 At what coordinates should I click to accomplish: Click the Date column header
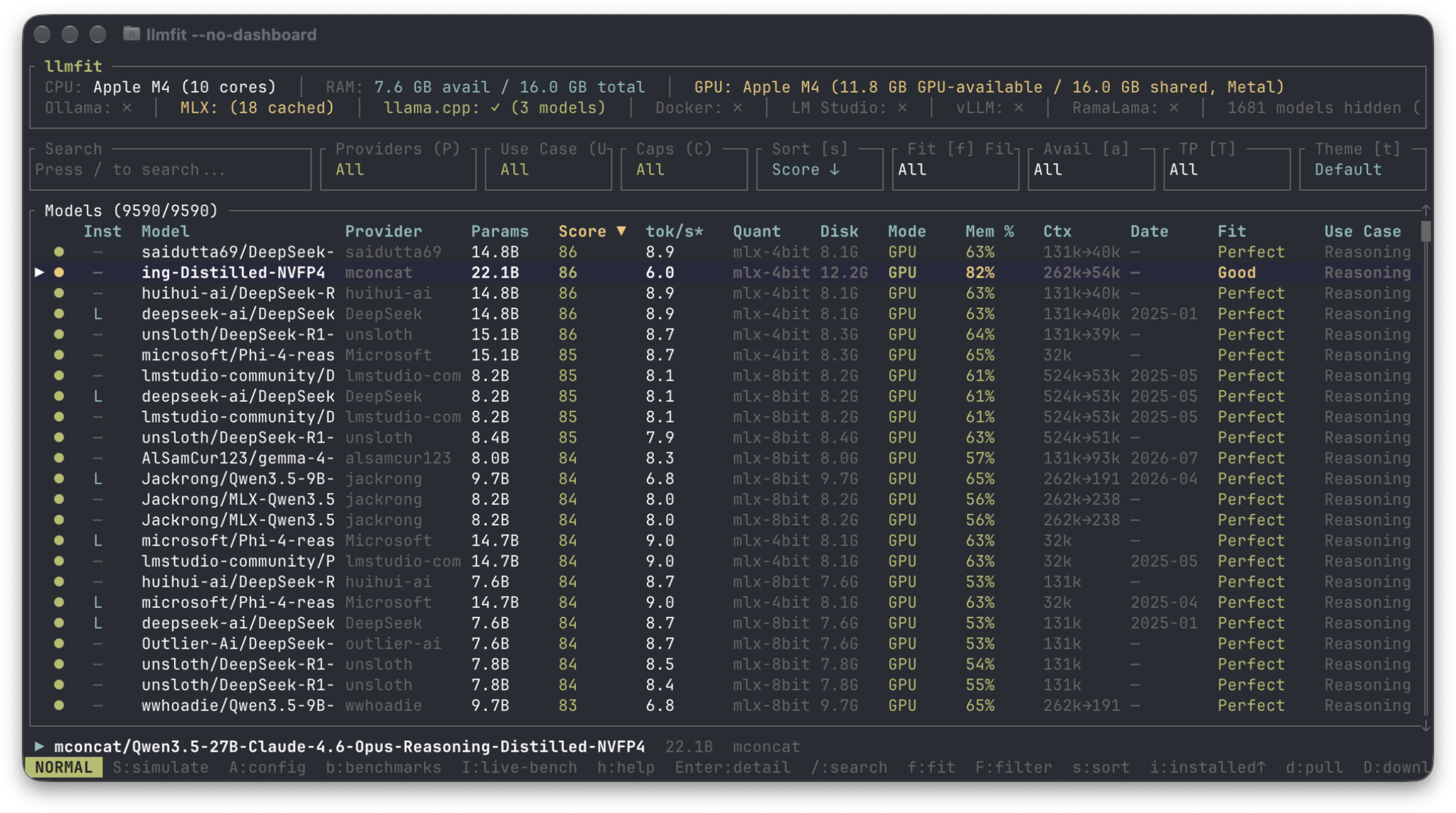pyautogui.click(x=1149, y=231)
